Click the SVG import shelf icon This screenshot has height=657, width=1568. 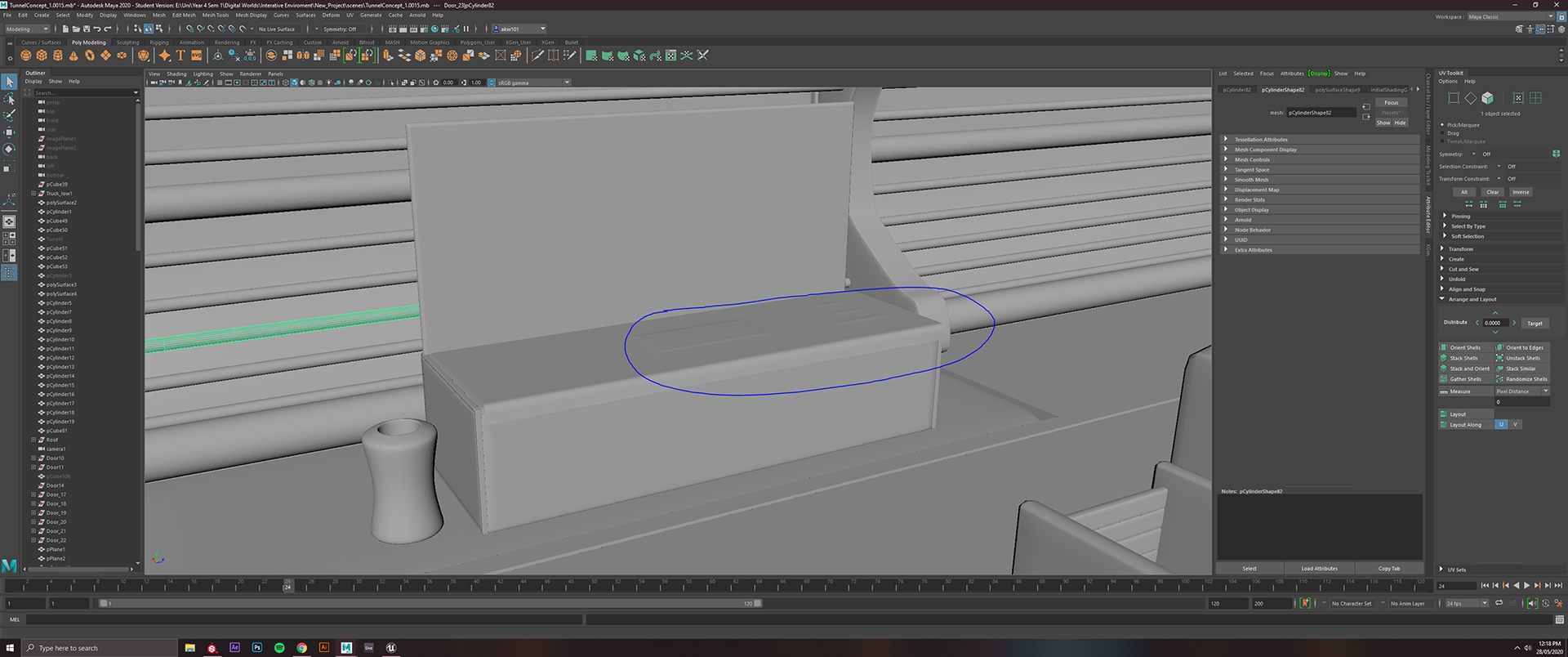pos(197,56)
